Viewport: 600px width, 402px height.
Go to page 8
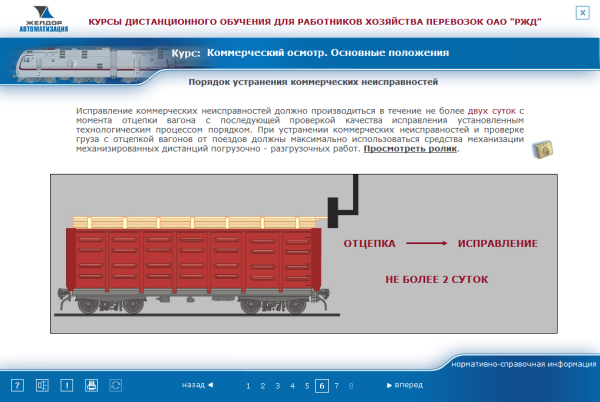point(351,386)
